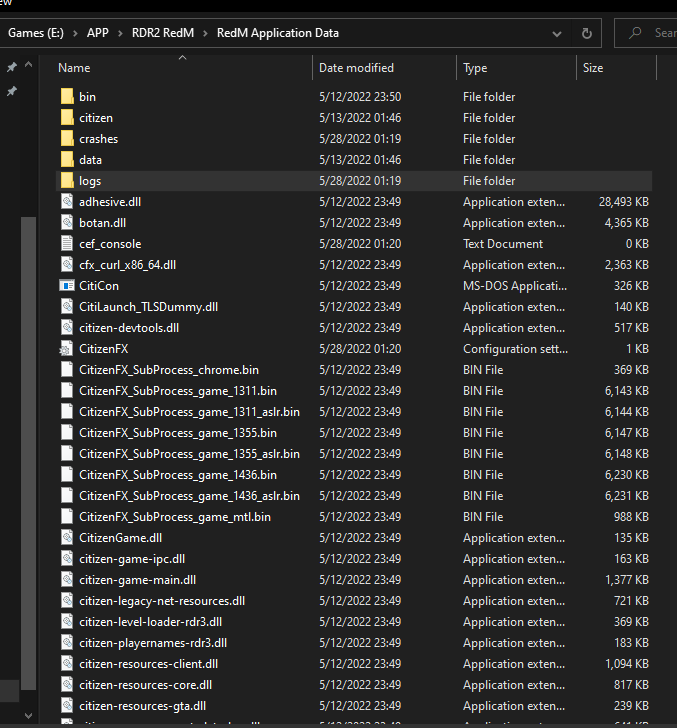
Task: Click the CitizenFX_SubProcess_game_1311.bin file icon
Action: [67, 390]
